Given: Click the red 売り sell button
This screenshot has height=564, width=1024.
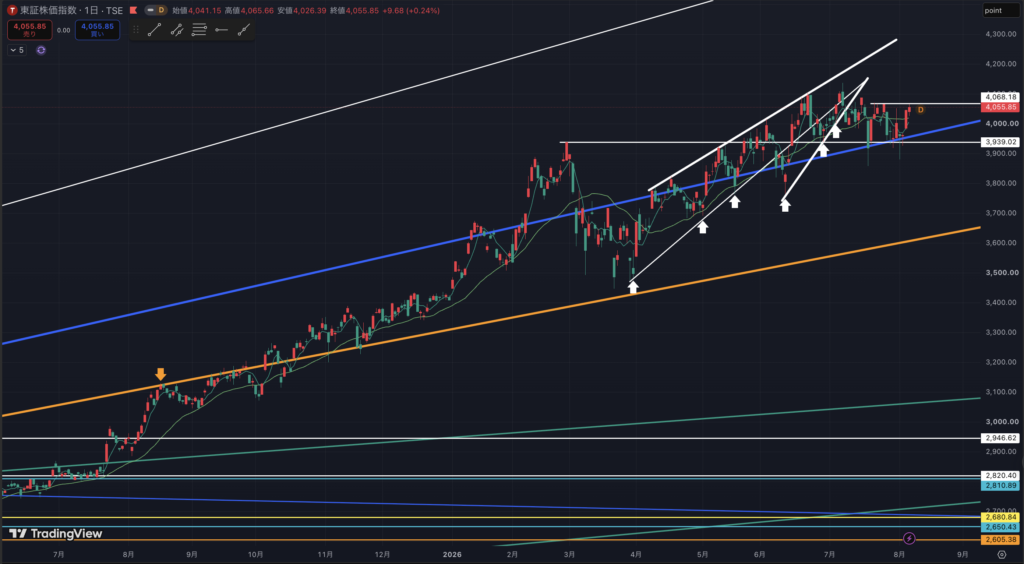Looking at the screenshot, I should [x=29, y=30].
